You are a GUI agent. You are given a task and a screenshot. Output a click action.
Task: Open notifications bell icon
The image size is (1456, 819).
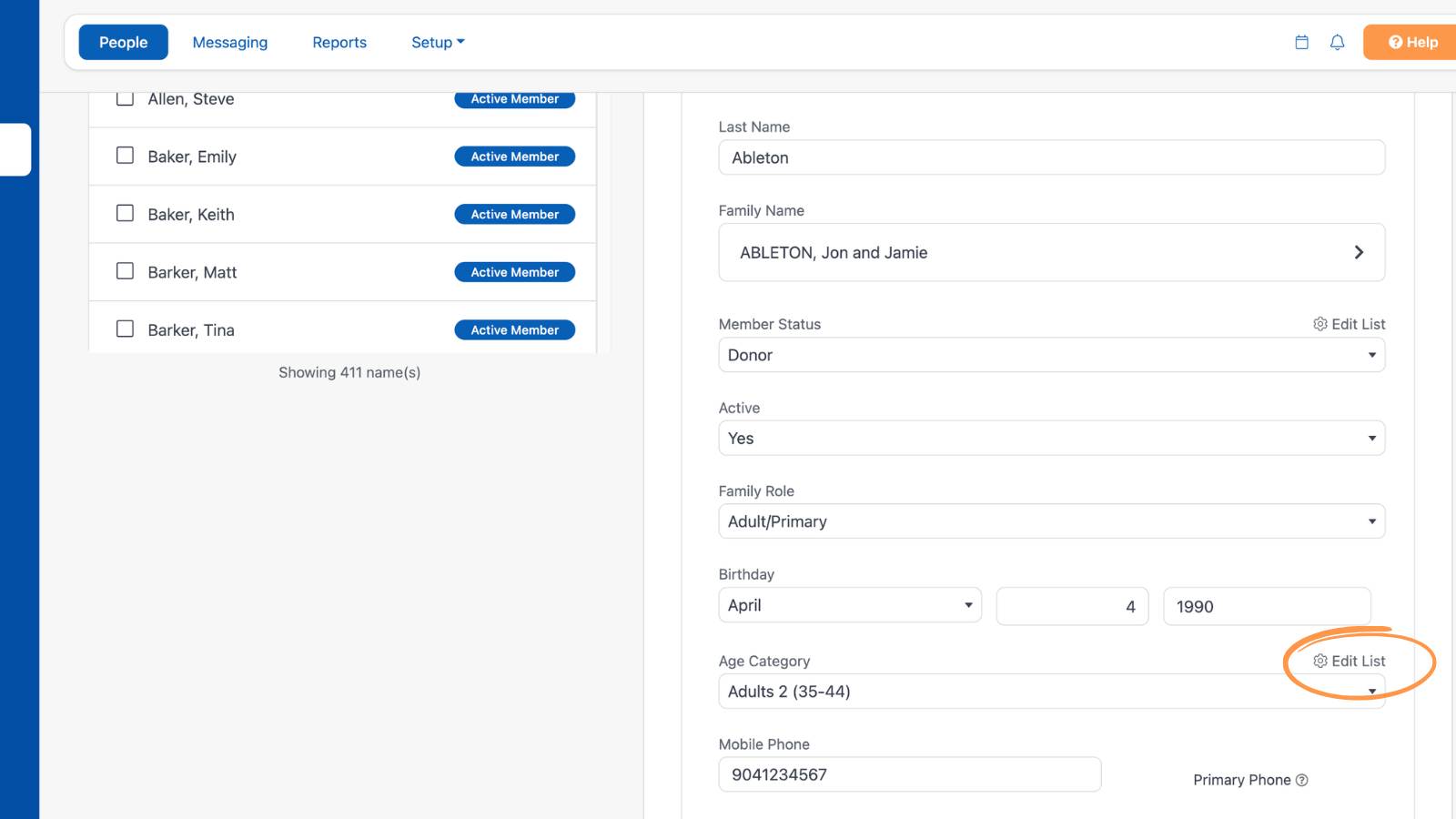1337,42
